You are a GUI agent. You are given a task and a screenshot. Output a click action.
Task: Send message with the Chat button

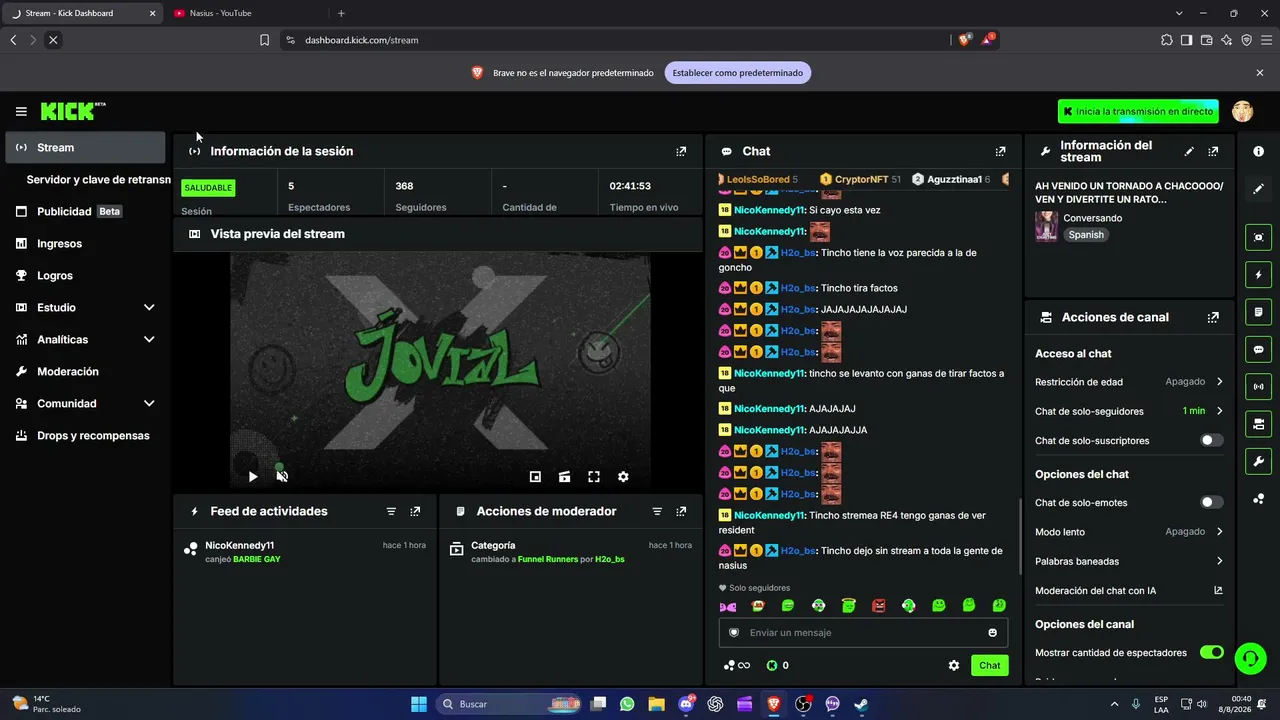pyautogui.click(x=989, y=665)
